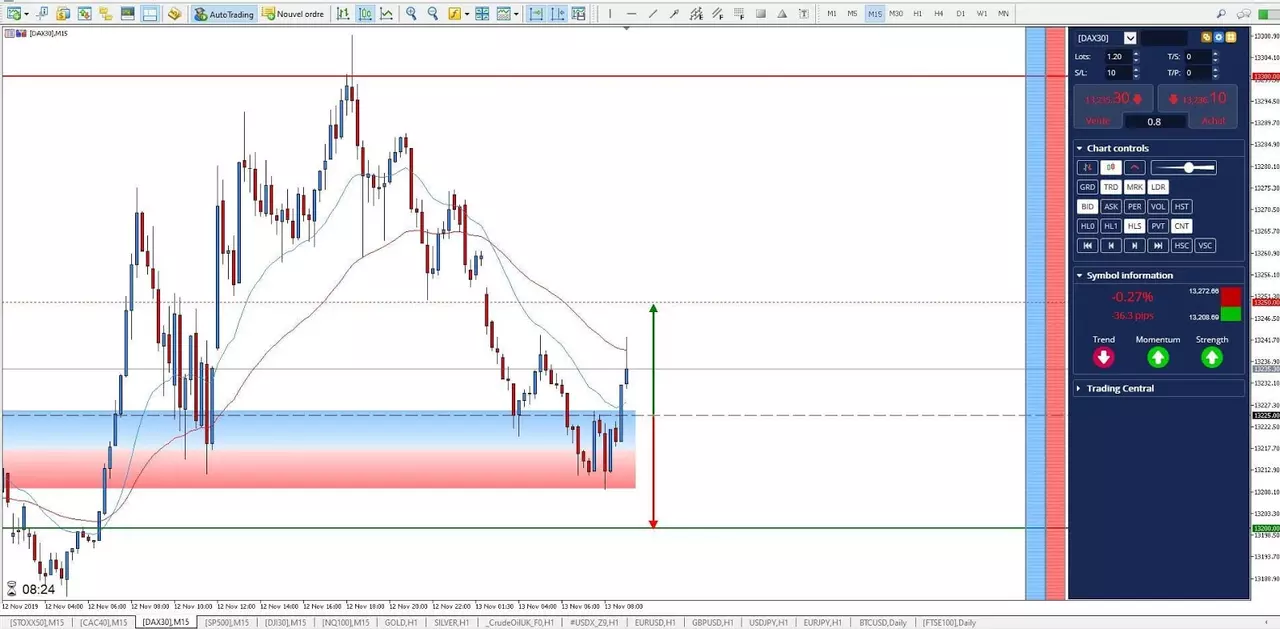Adjust the Chart controls zoom slider
The width and height of the screenshot is (1280, 629).
coord(1184,168)
